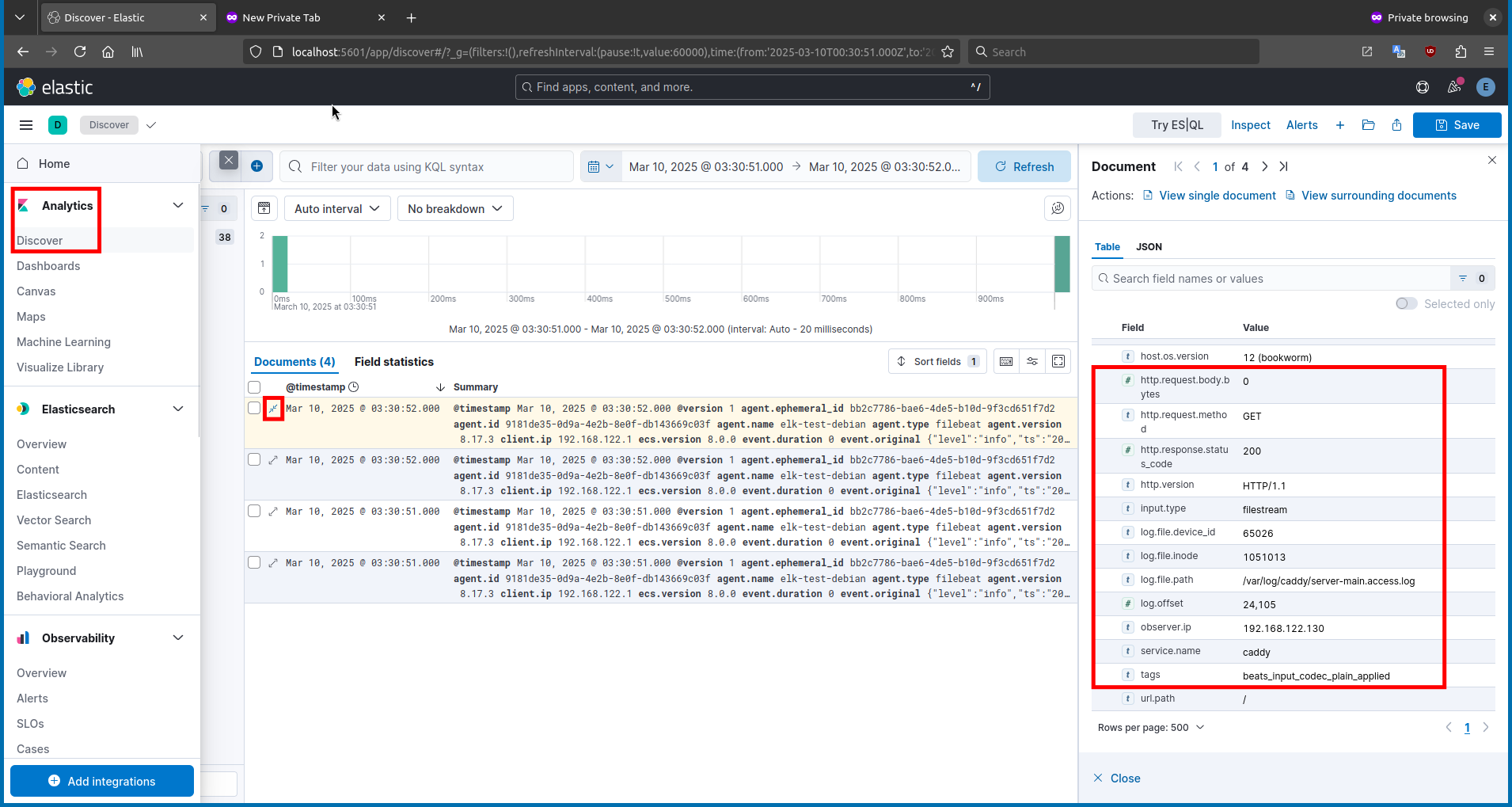Image resolution: width=1512 pixels, height=807 pixels.
Task: Click View single document link
Action: 1210,196
